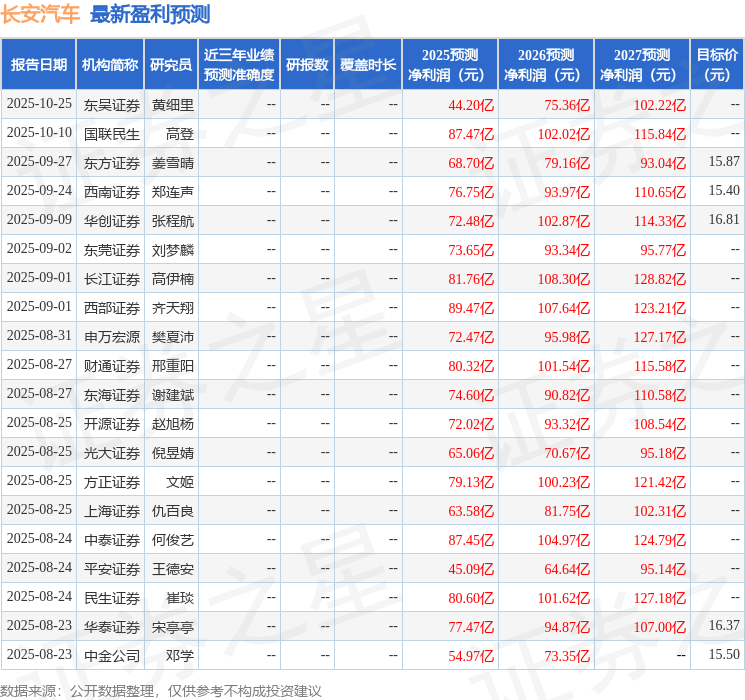Click target price 15.40

(x=725, y=191)
